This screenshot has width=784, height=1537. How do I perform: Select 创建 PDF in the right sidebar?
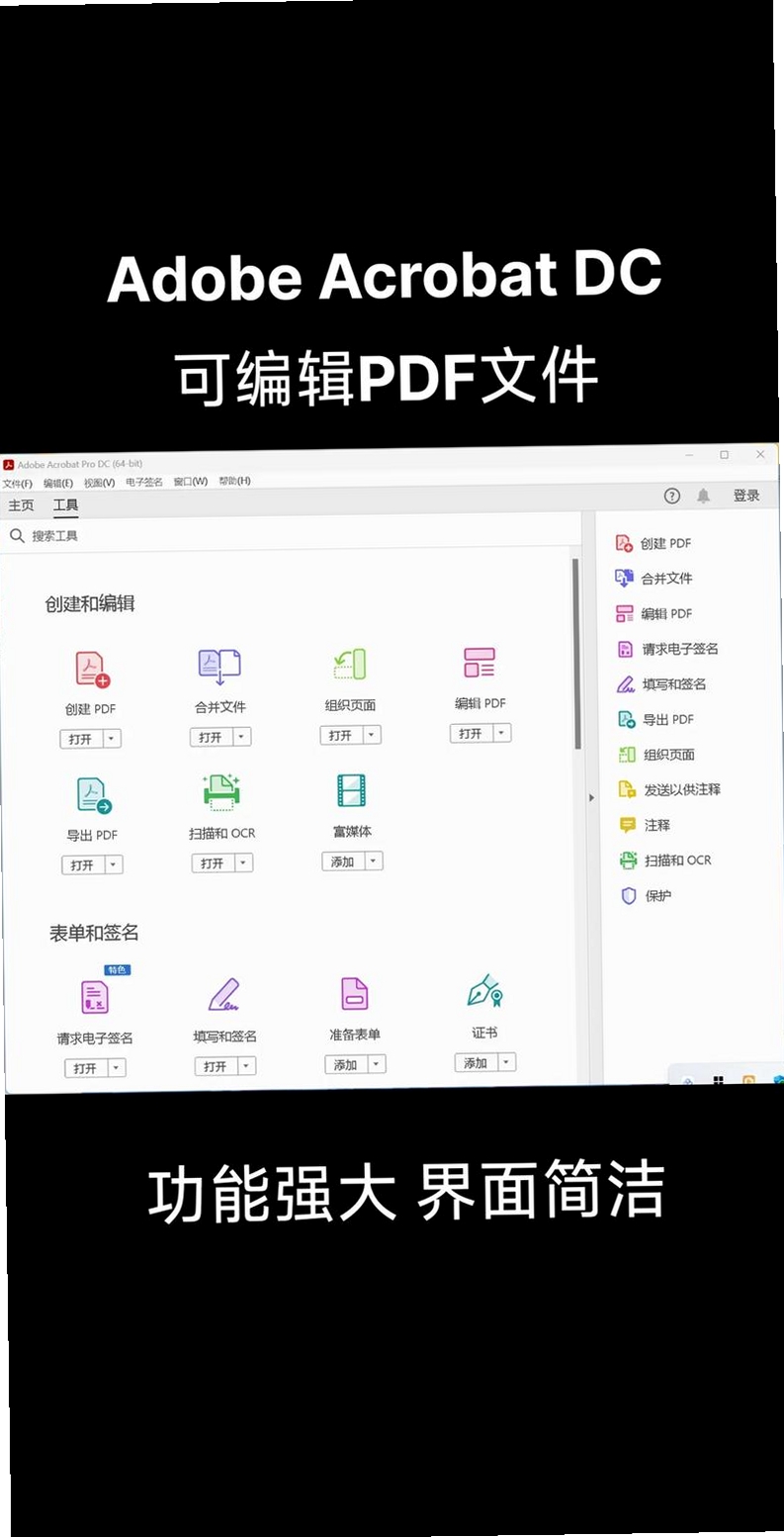653,543
